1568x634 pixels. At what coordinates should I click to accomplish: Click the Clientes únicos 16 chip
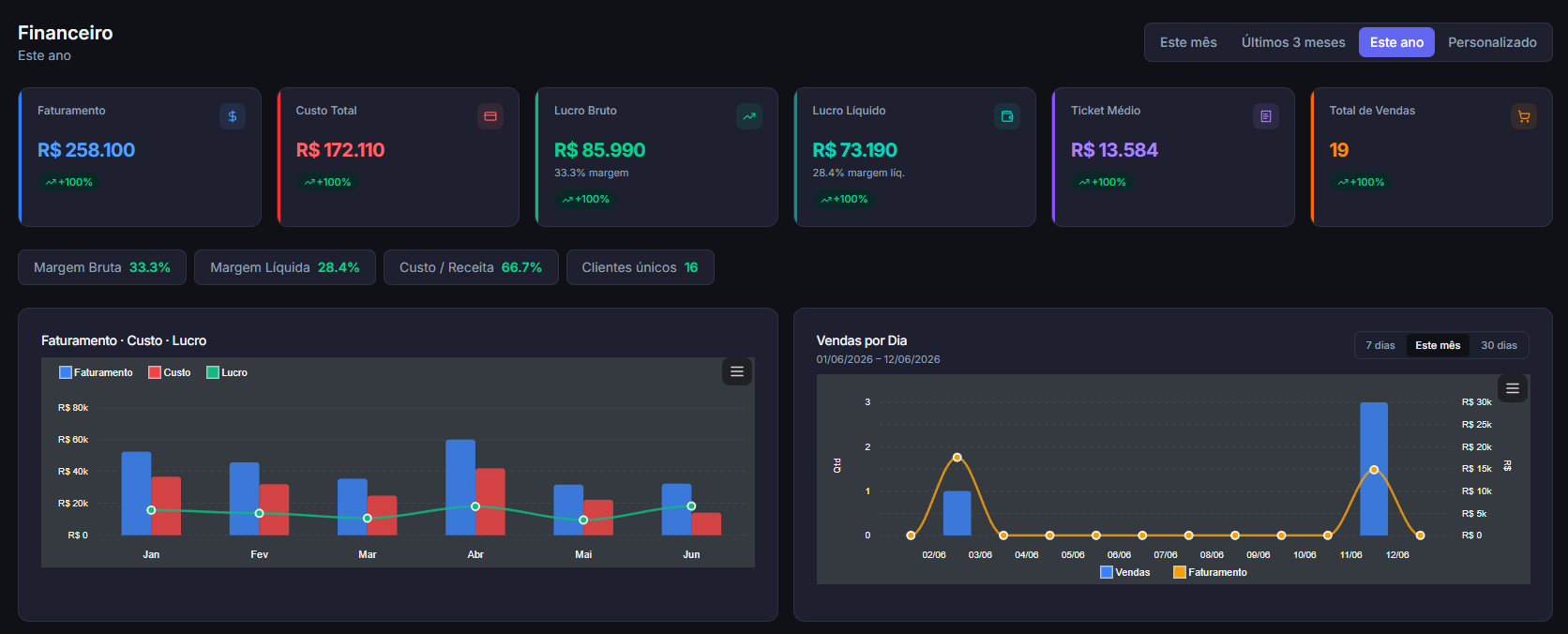tap(641, 267)
